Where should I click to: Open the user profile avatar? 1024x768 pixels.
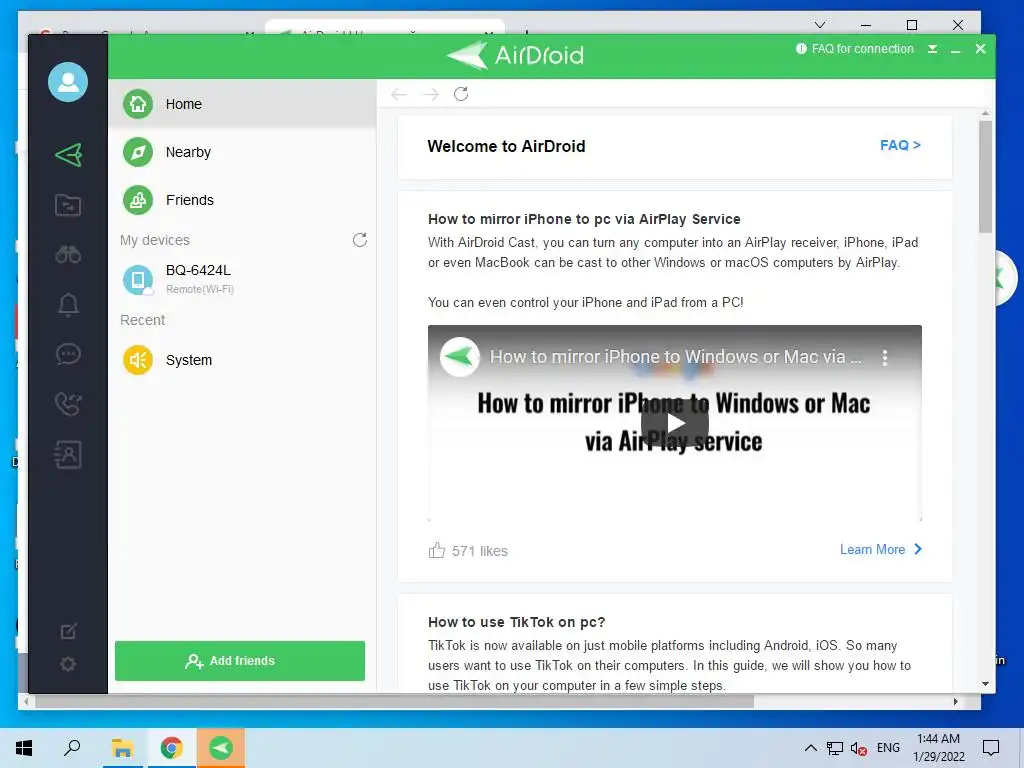tap(68, 82)
